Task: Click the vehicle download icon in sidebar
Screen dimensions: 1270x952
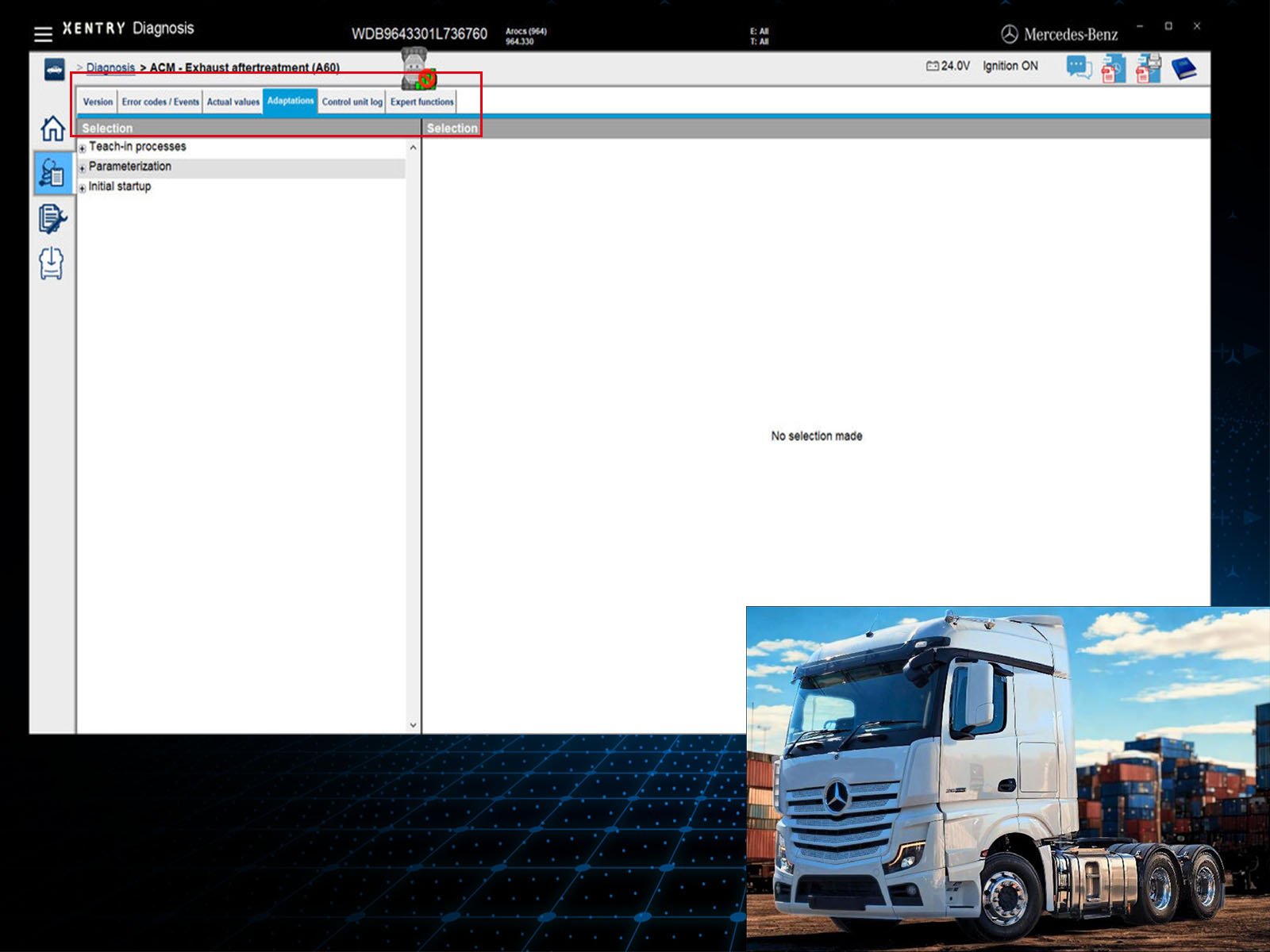Action: click(52, 263)
